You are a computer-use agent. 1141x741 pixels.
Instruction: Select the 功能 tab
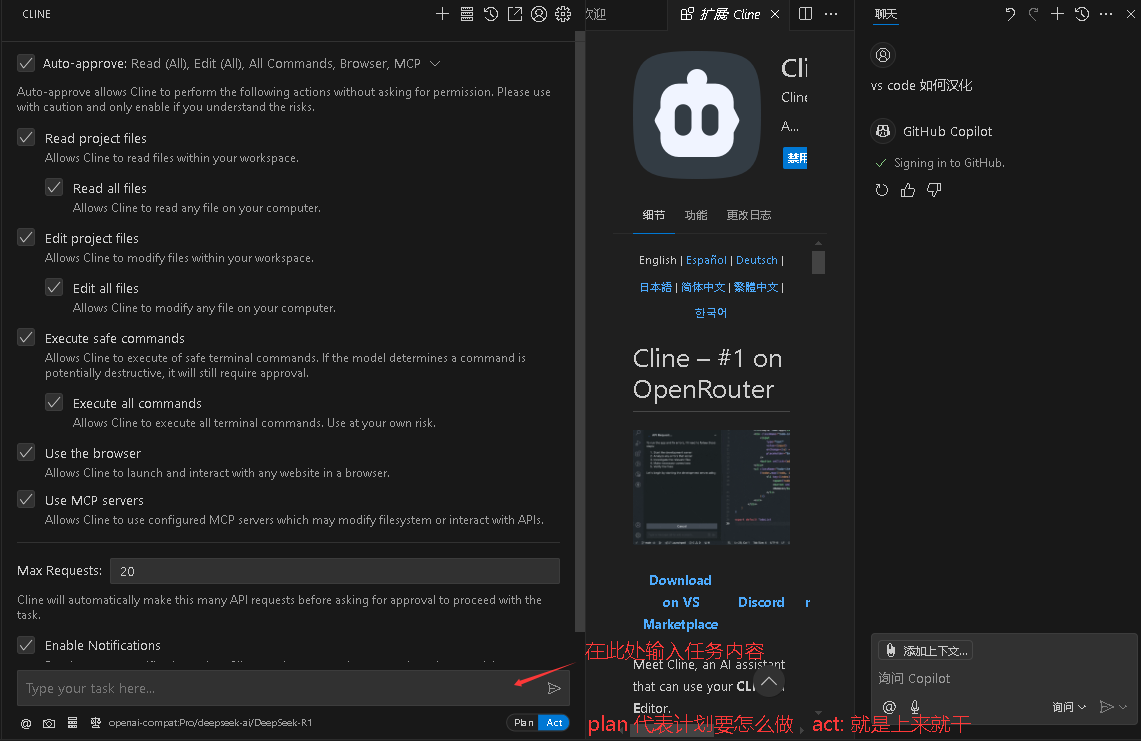click(x=696, y=215)
